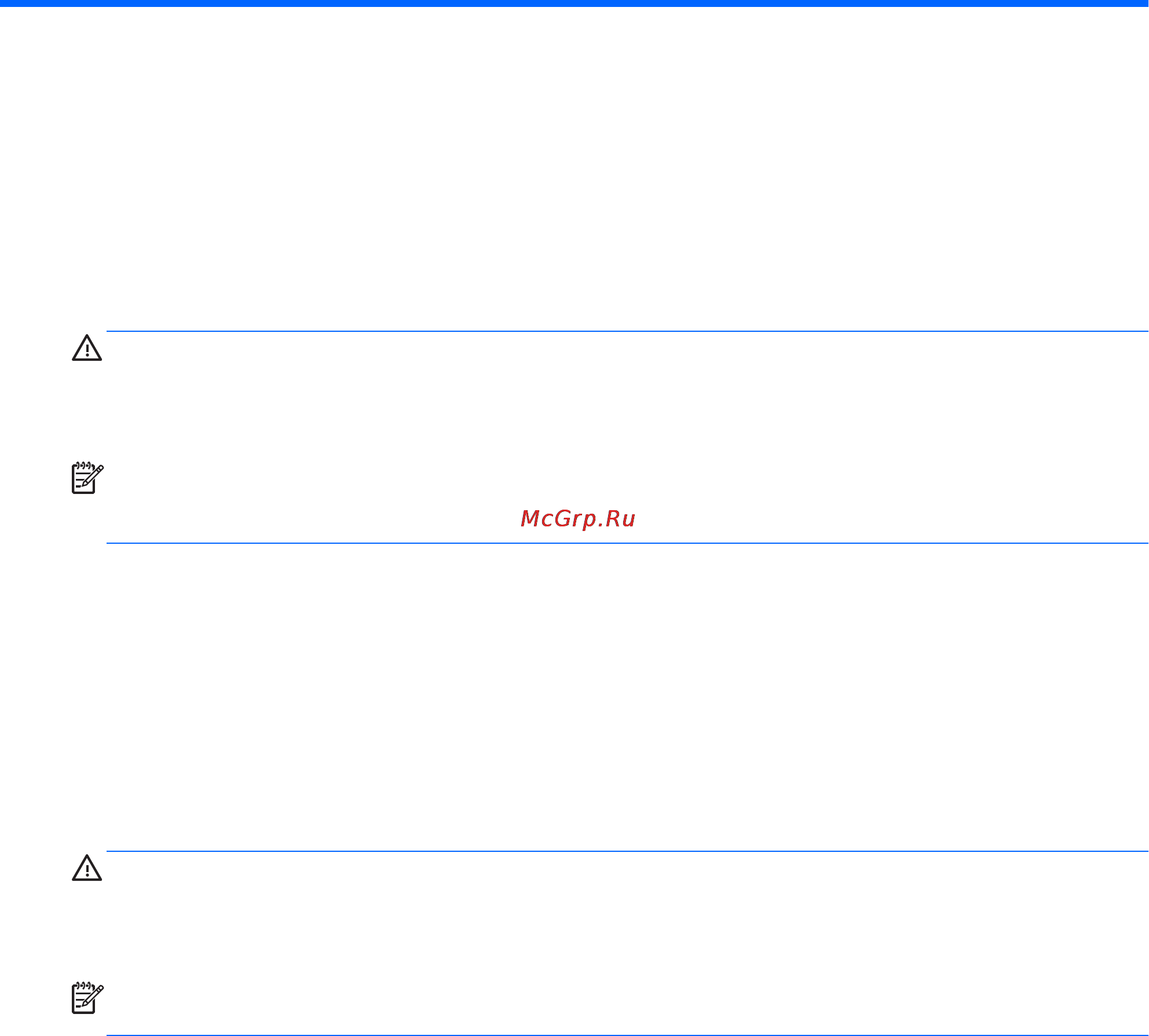
Task: Click the lower notepad-and-pencil note icon
Action: (x=87, y=998)
